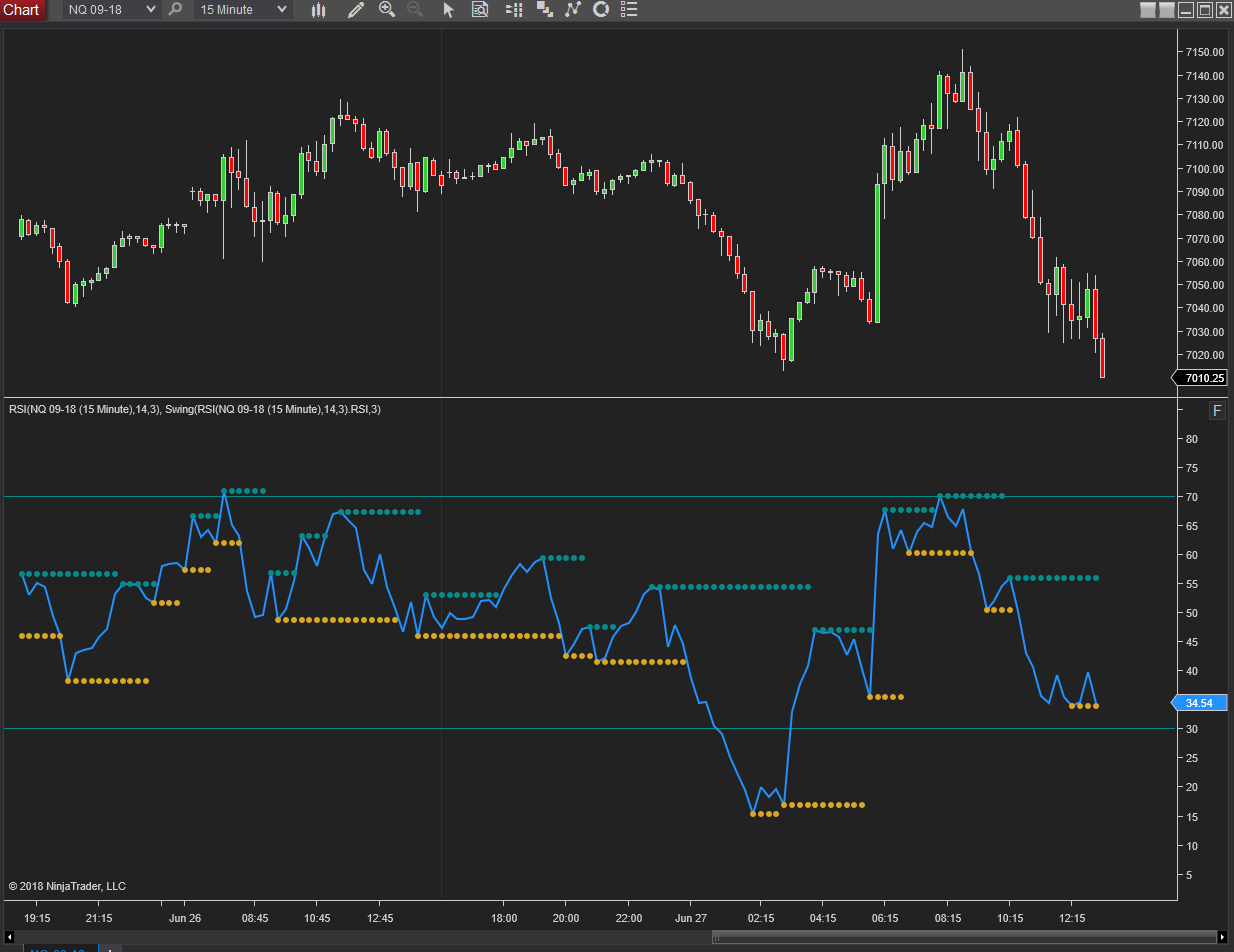The height and width of the screenshot is (952, 1234).
Task: Click the 02:15 time axis label
Action: coord(761,917)
